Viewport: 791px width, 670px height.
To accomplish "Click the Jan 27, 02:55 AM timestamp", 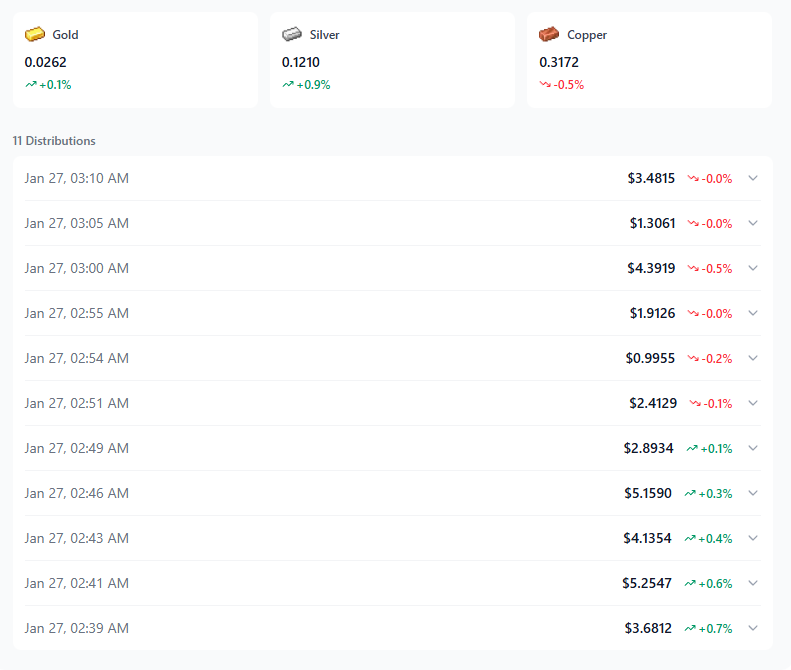I will coord(77,313).
